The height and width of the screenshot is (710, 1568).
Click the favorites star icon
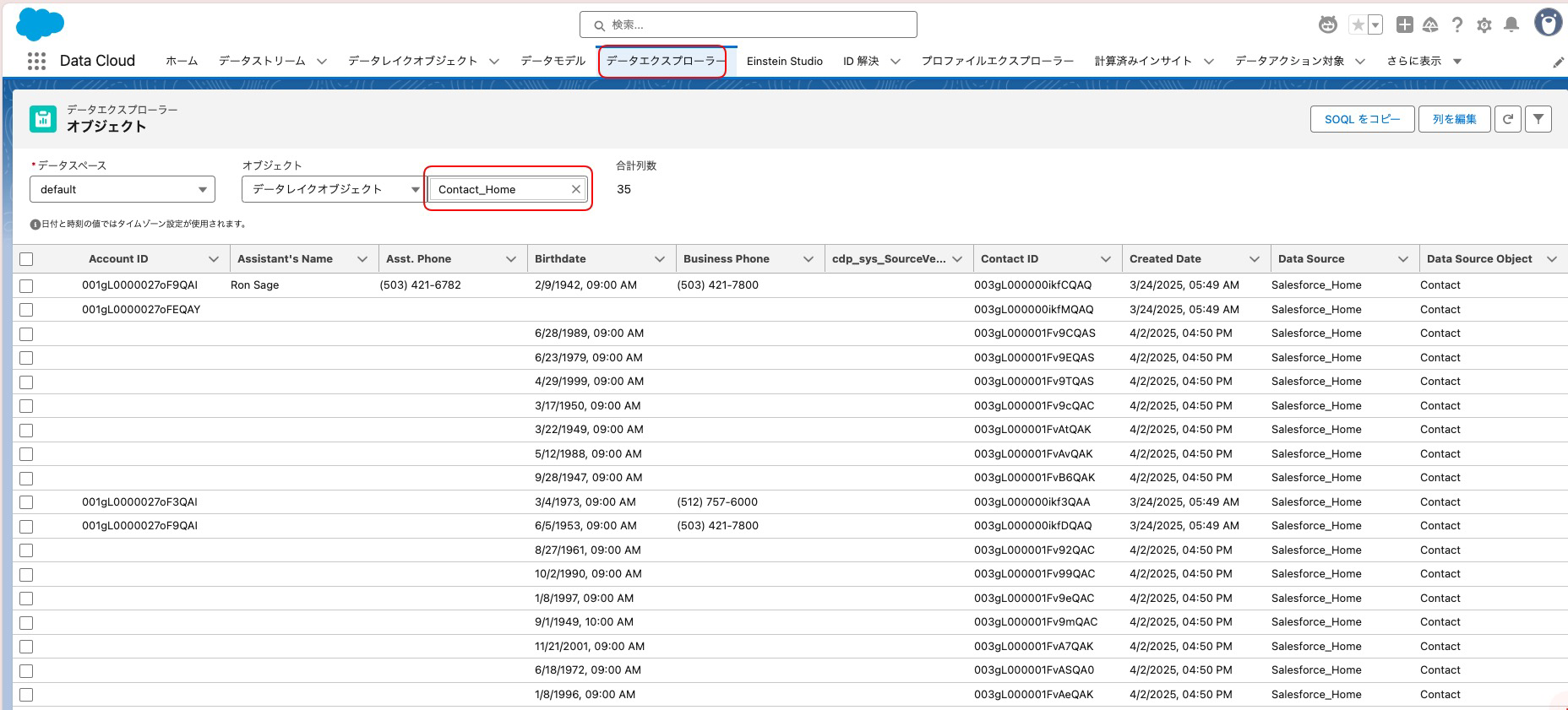tap(1358, 25)
